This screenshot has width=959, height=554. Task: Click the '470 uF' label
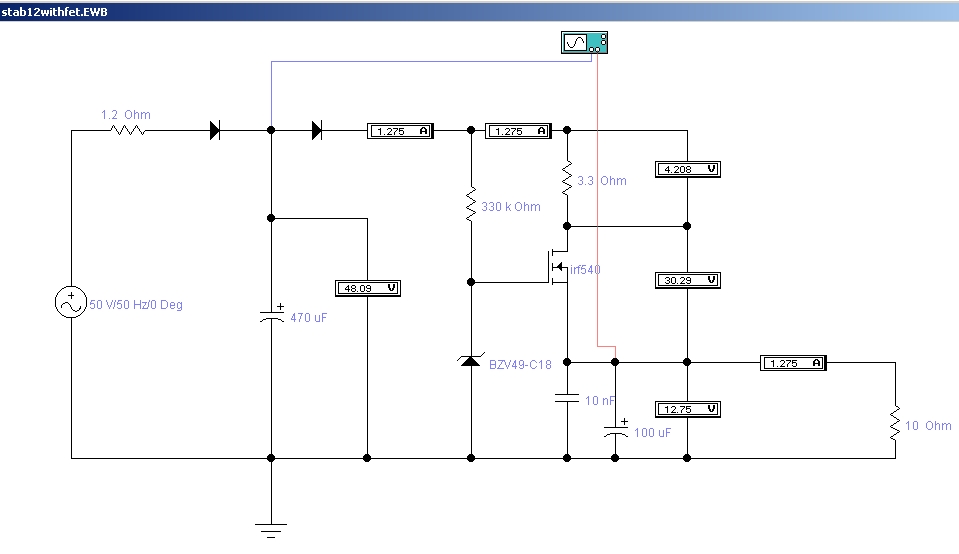point(309,318)
